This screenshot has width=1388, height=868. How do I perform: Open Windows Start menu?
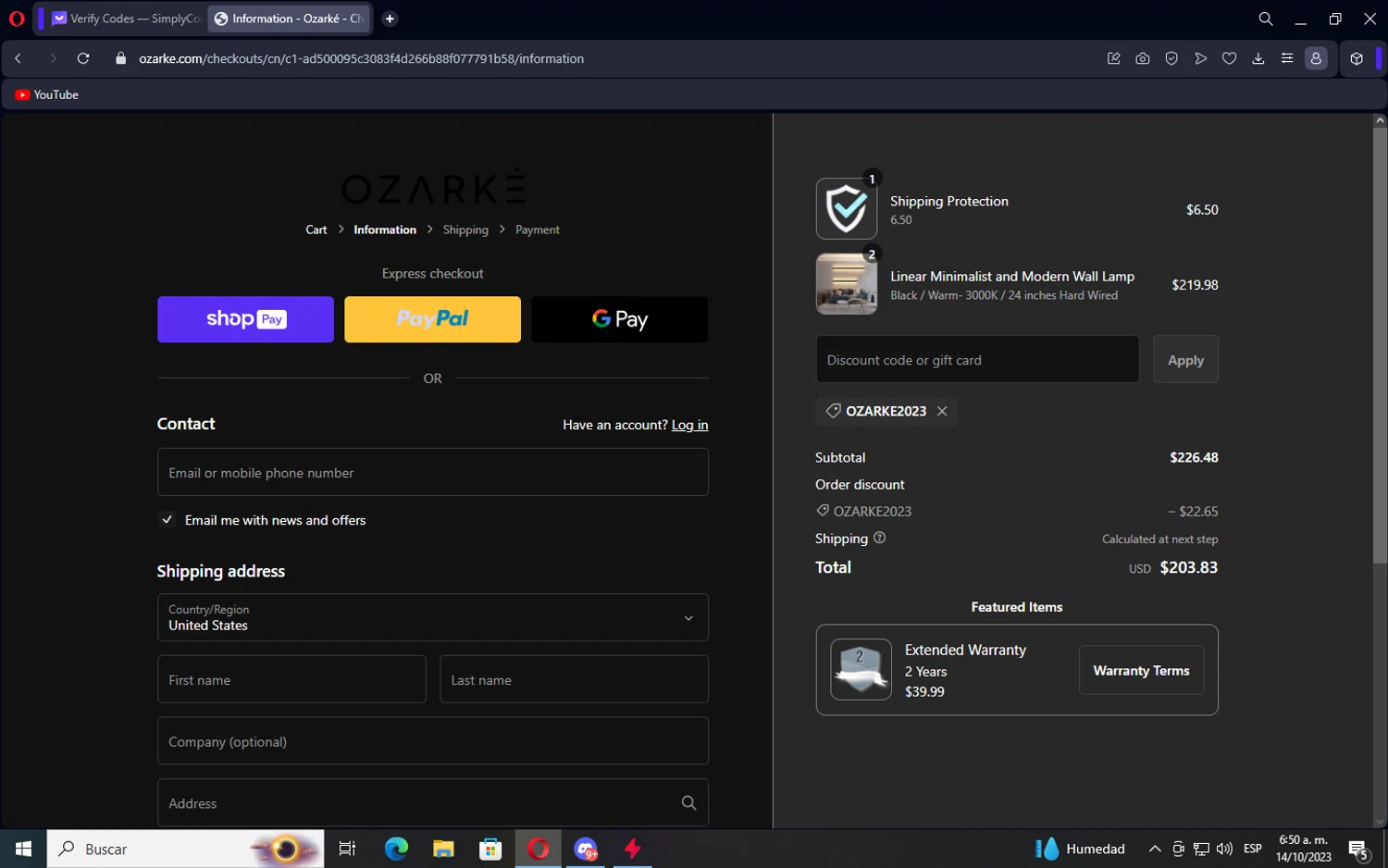point(23,849)
